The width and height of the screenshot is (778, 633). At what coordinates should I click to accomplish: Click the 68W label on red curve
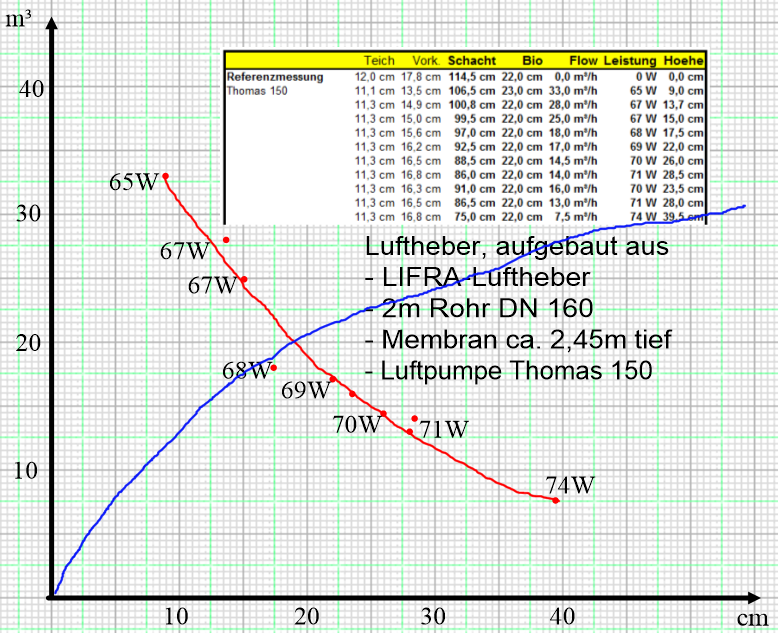point(247,371)
